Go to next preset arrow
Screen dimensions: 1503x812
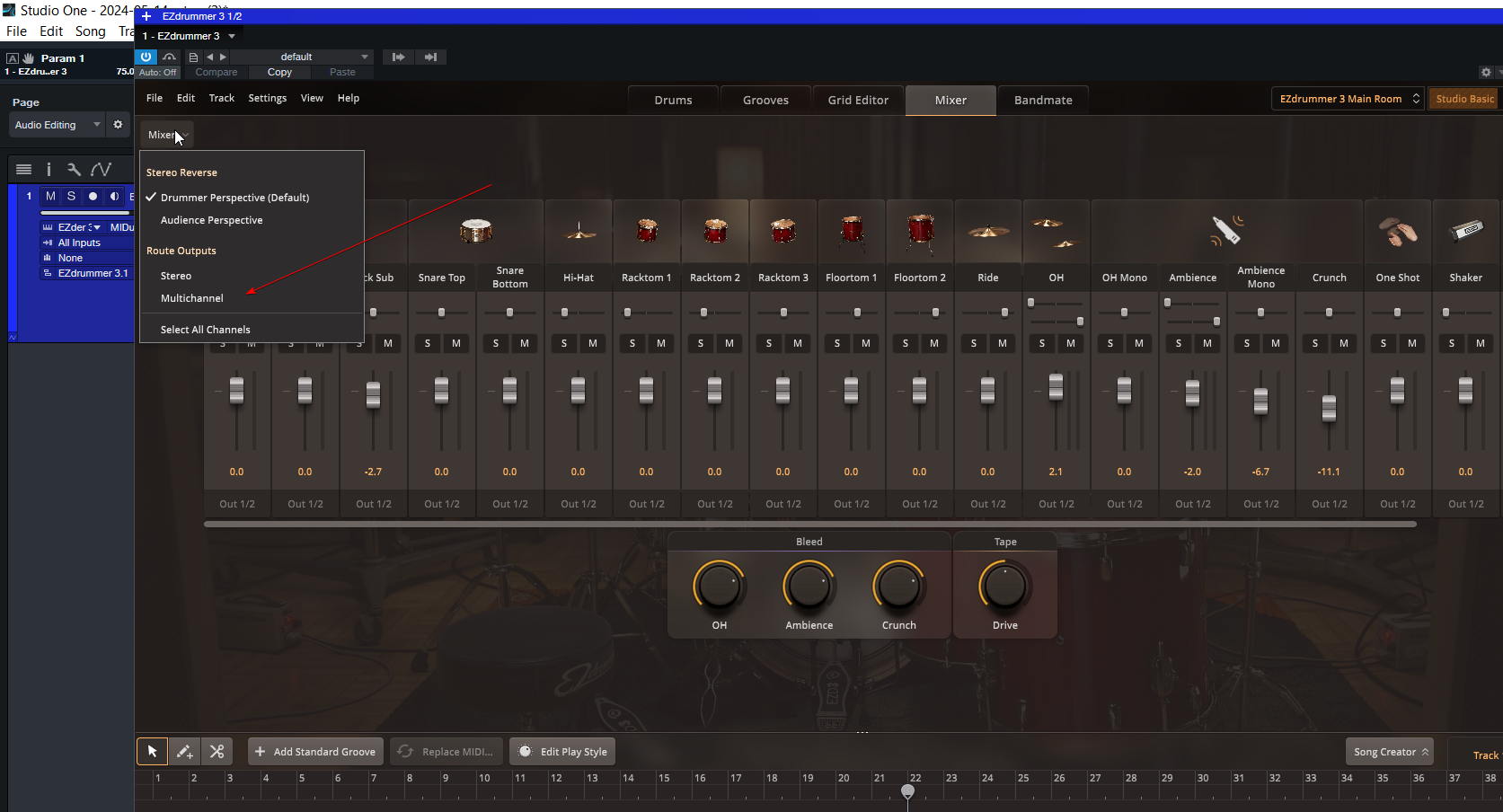pyautogui.click(x=224, y=57)
